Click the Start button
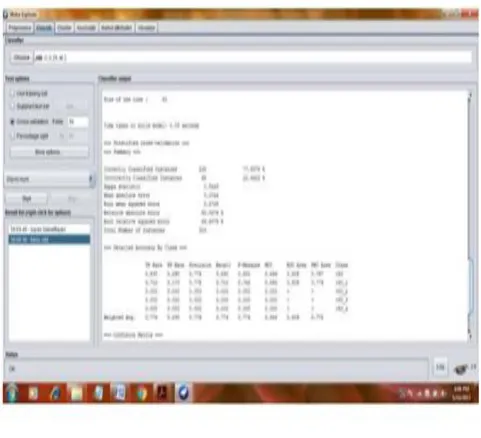The image size is (481, 438). click(x=27, y=199)
